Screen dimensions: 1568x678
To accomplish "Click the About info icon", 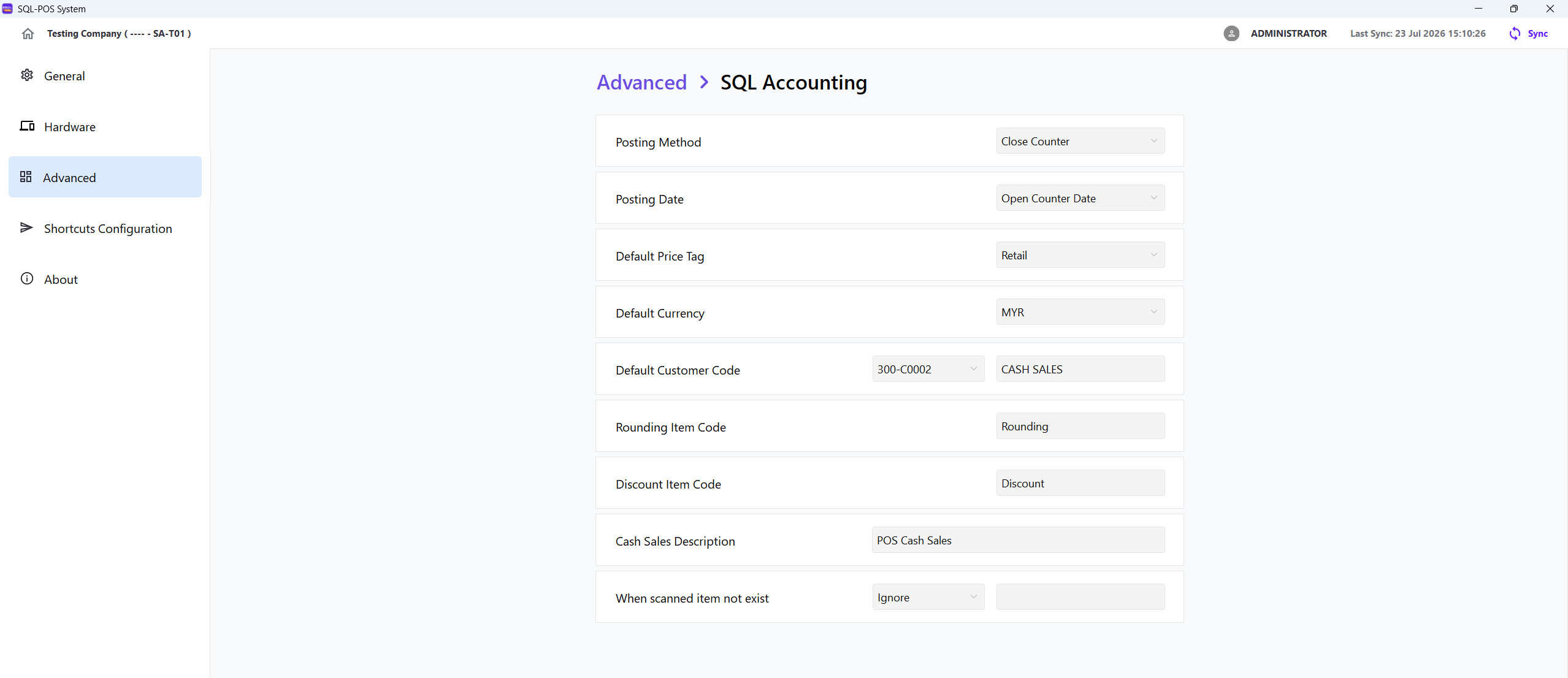I will pyautogui.click(x=27, y=278).
